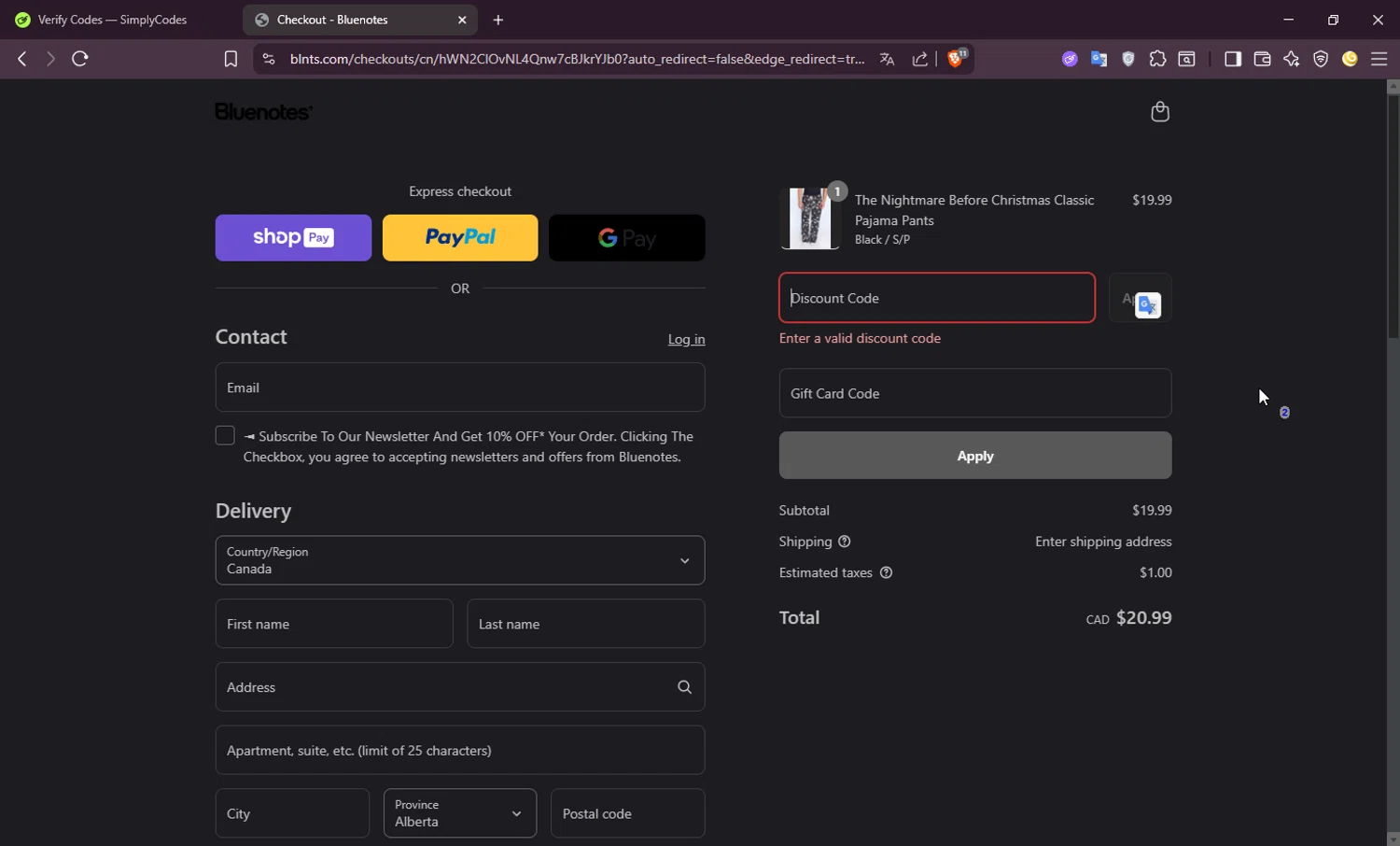Viewport: 1400px width, 846px height.
Task: Open Leo AI sparkle icon
Action: (x=1292, y=59)
